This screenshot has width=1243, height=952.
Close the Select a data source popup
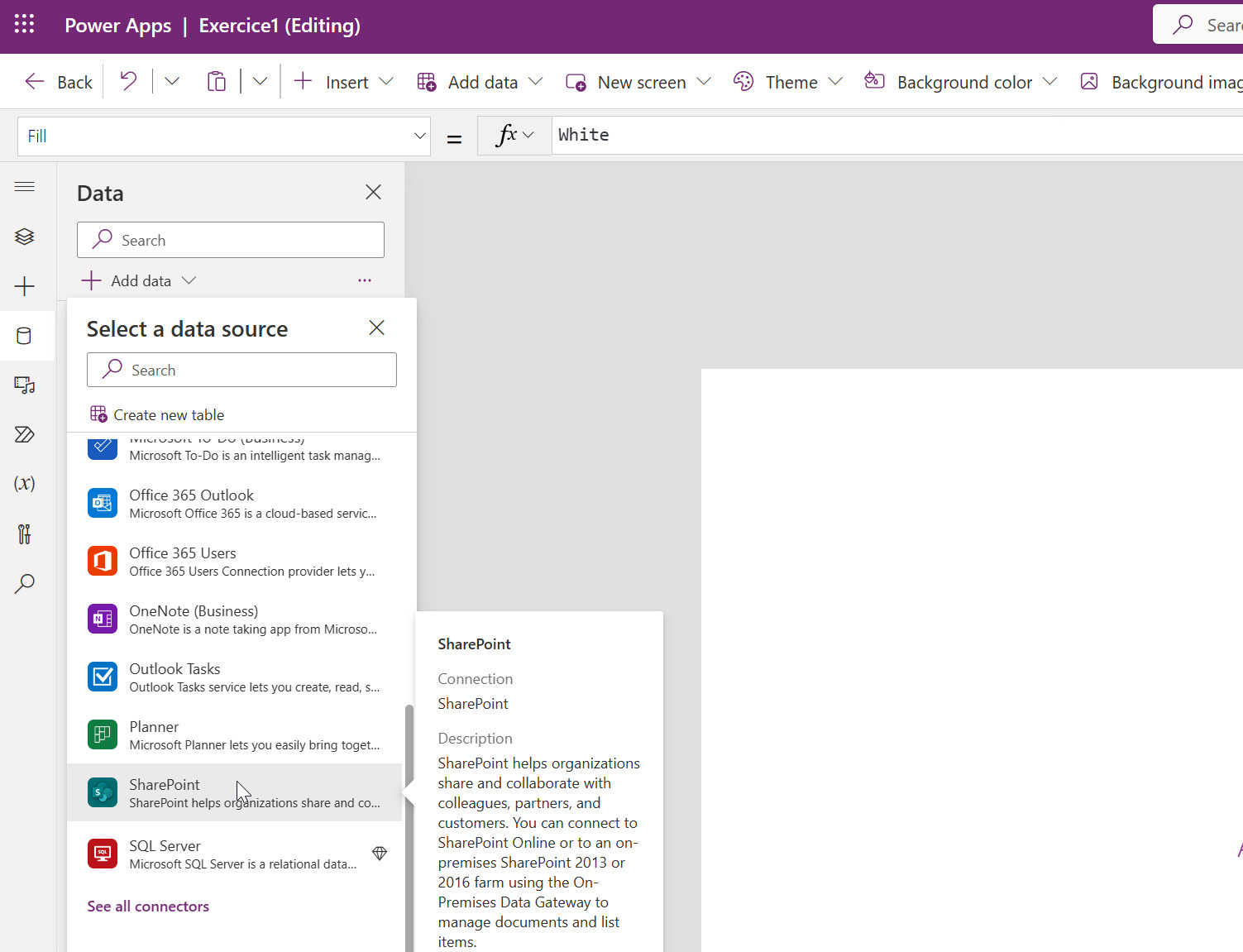pyautogui.click(x=376, y=328)
